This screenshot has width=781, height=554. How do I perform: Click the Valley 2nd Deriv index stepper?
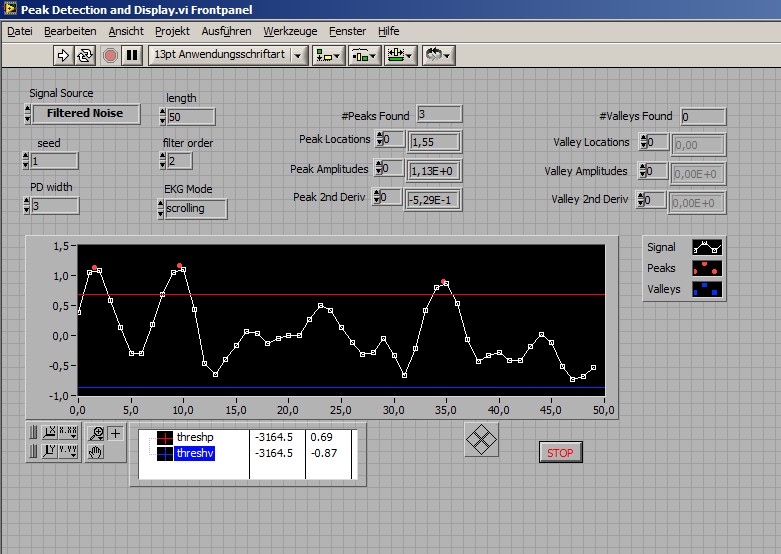click(x=641, y=200)
